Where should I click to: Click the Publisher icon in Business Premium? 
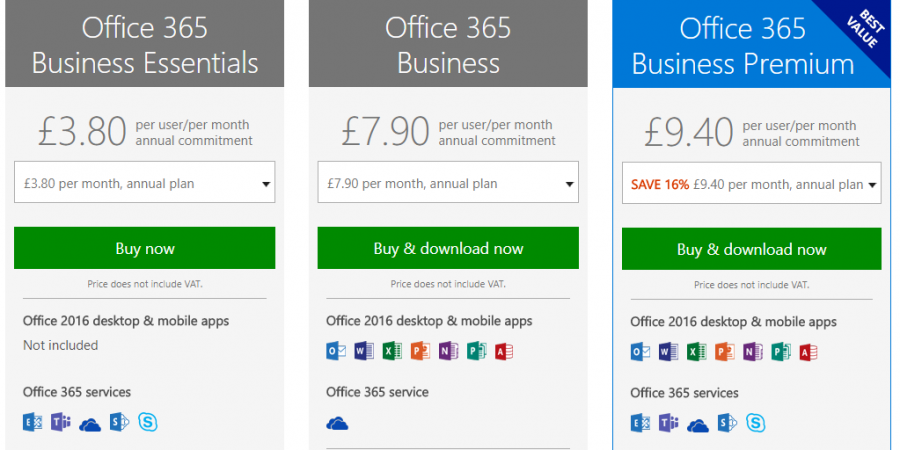coord(780,352)
